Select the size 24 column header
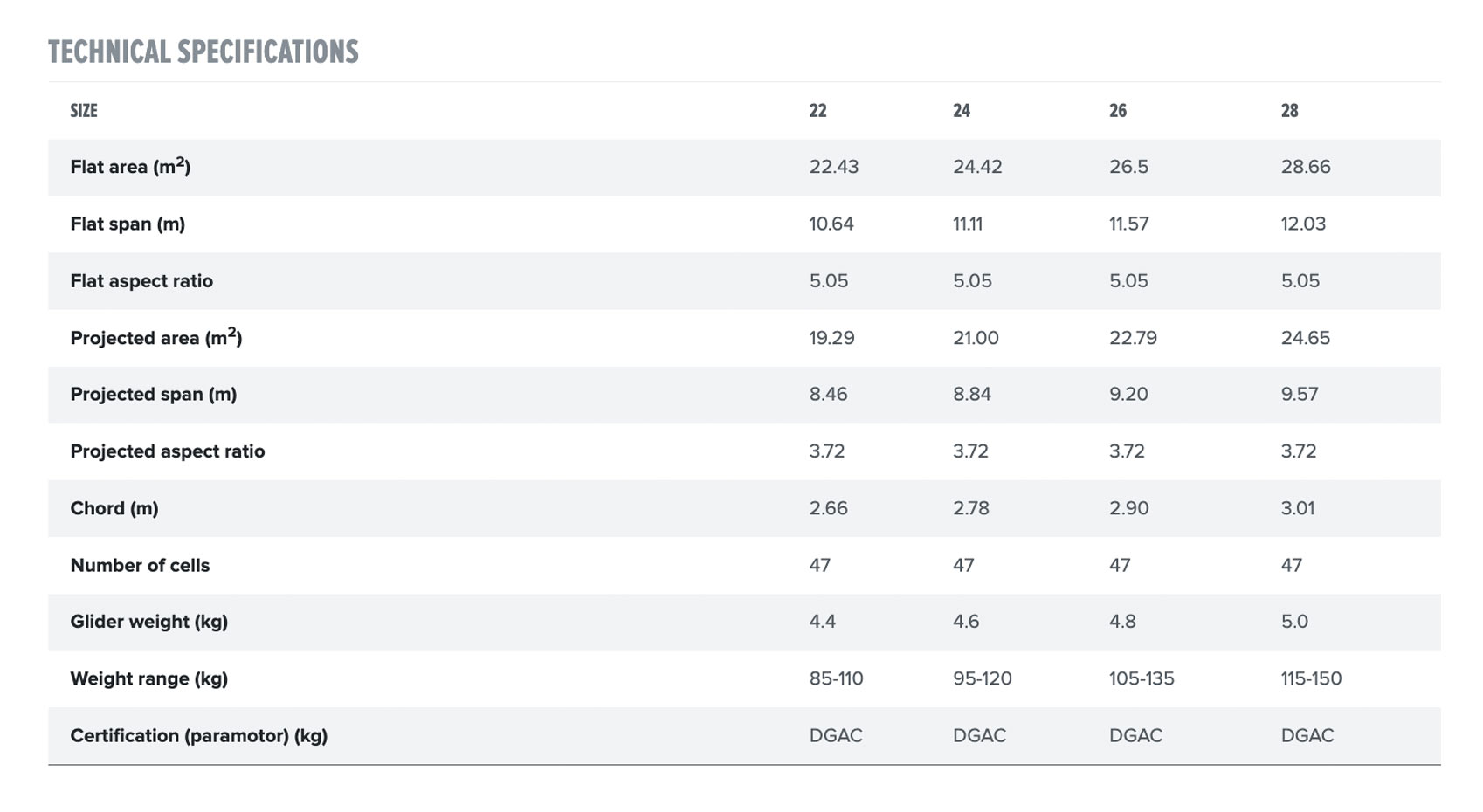The width and height of the screenshot is (1483, 812). click(x=962, y=111)
